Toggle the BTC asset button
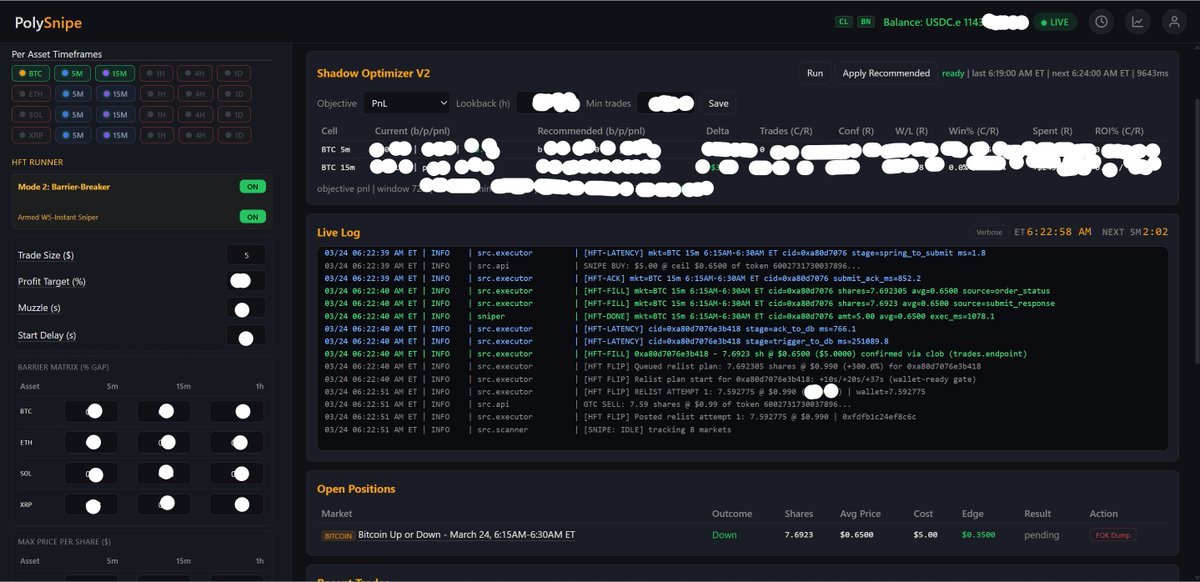 (32, 73)
